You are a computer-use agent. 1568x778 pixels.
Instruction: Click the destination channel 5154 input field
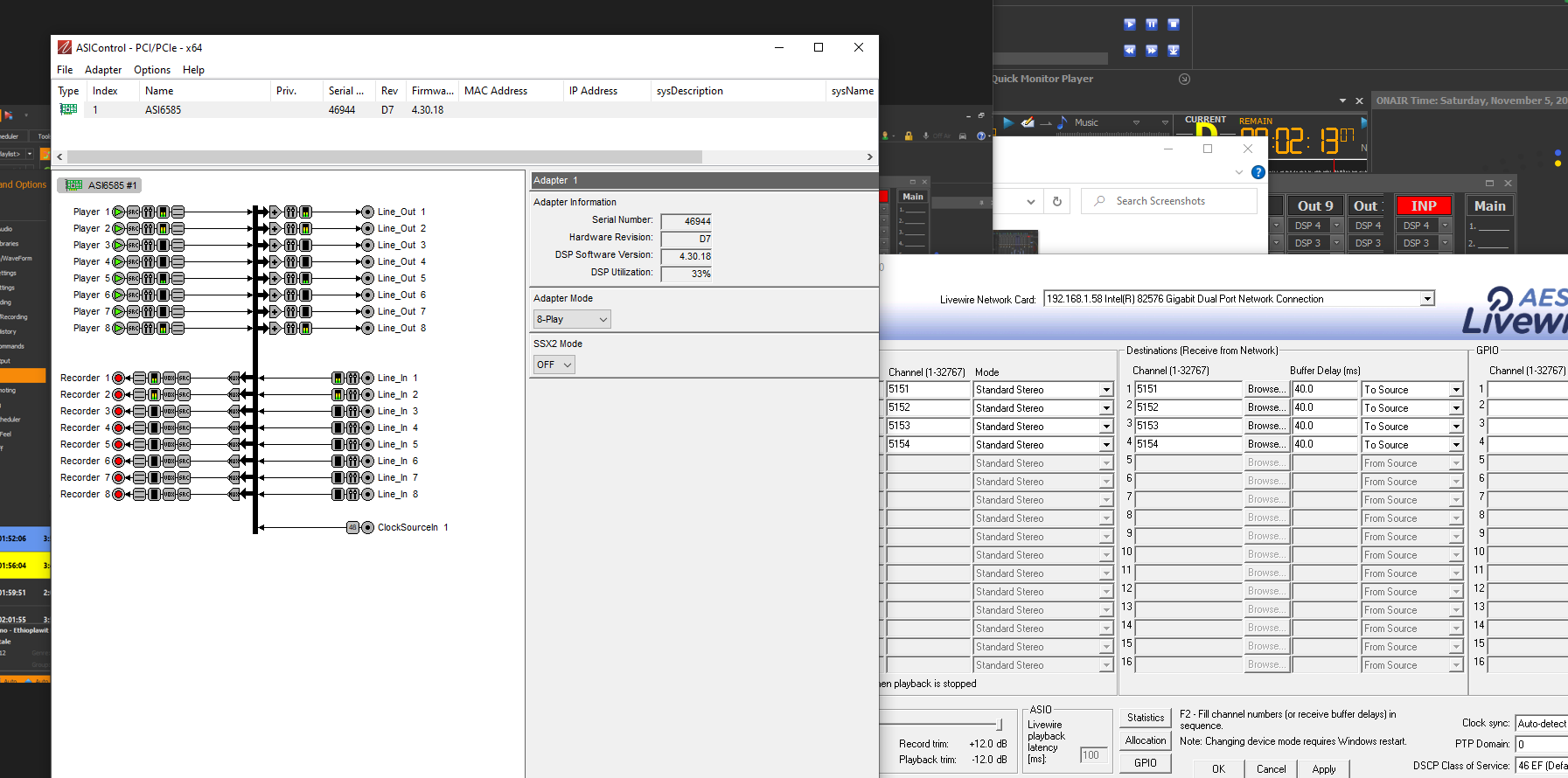click(x=1188, y=444)
